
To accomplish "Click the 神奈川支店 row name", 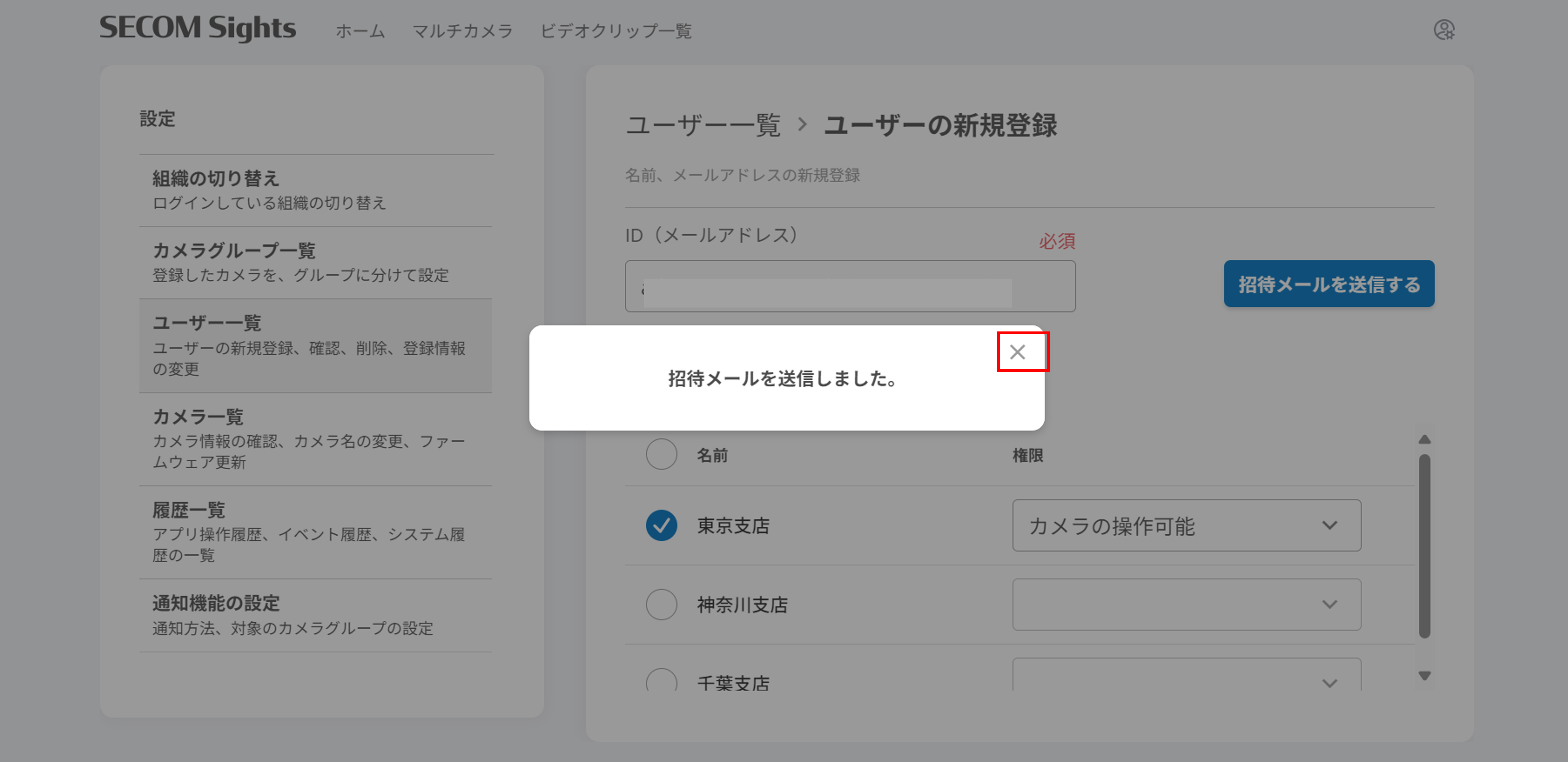I will pyautogui.click(x=742, y=604).
